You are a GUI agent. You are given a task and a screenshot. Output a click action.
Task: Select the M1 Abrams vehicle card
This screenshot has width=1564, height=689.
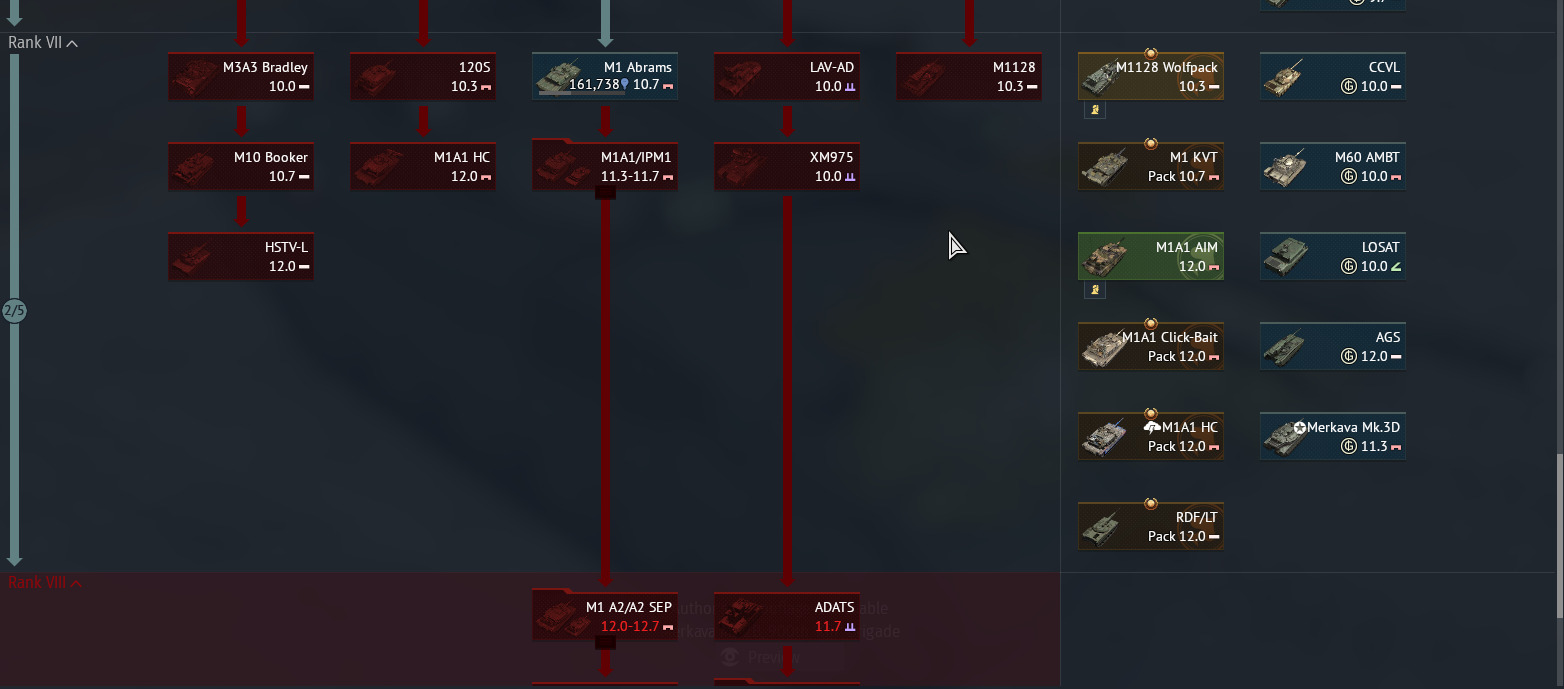605,76
